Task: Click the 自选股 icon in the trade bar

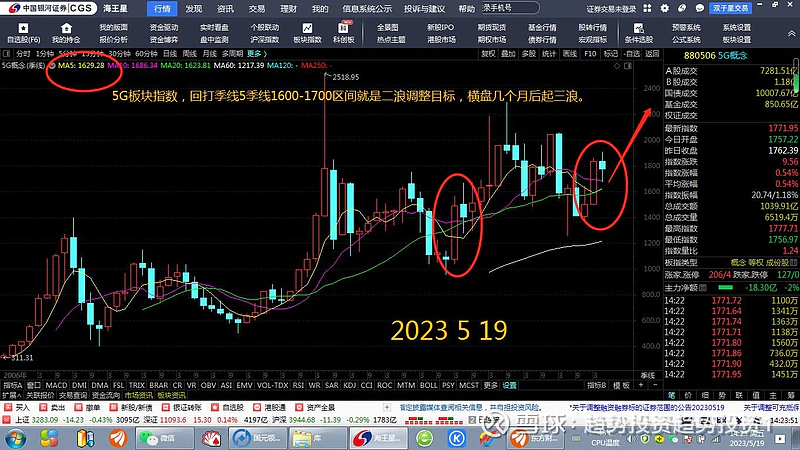Action: click(215, 408)
